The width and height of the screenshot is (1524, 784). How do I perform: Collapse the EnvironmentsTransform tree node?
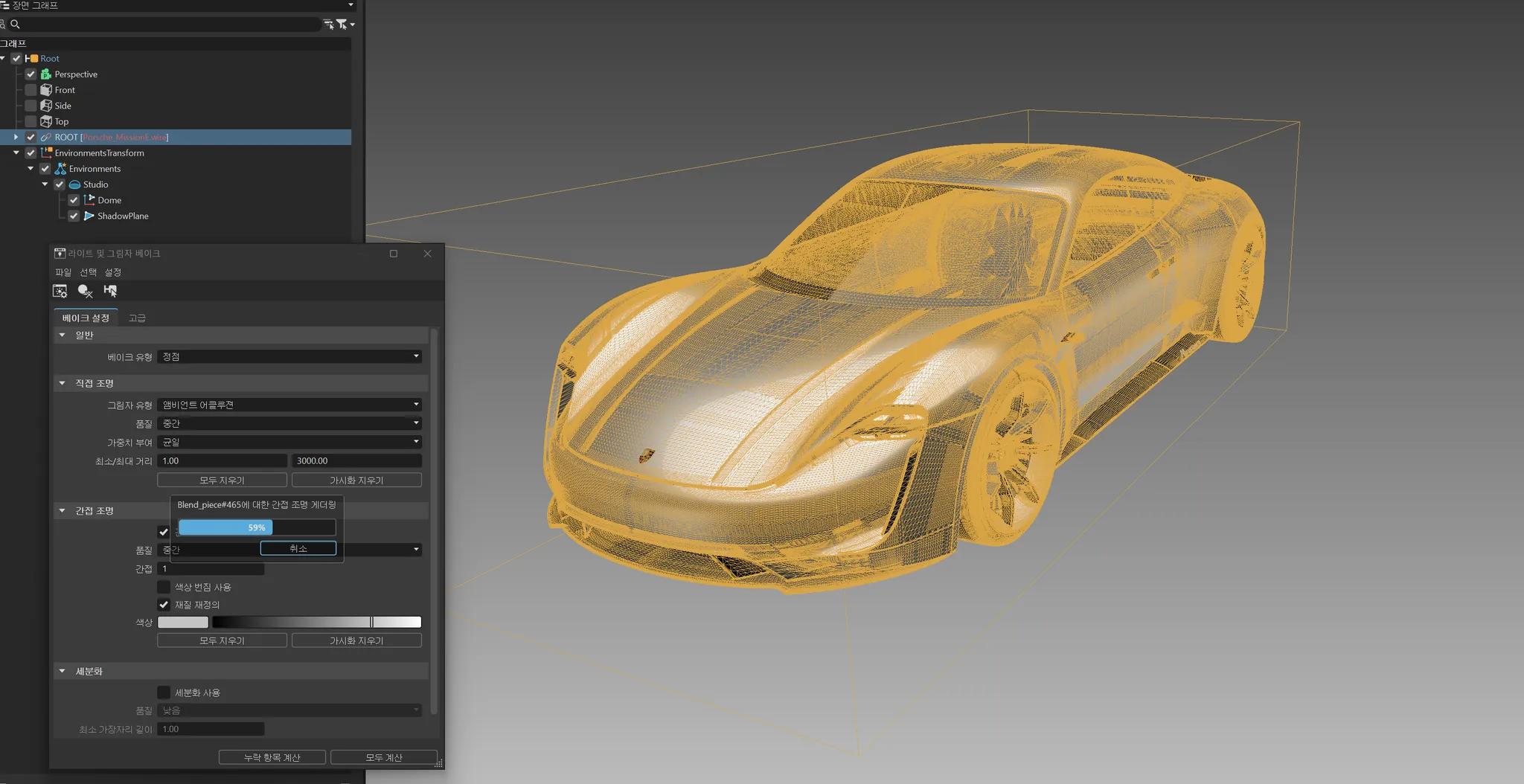pyautogui.click(x=16, y=152)
